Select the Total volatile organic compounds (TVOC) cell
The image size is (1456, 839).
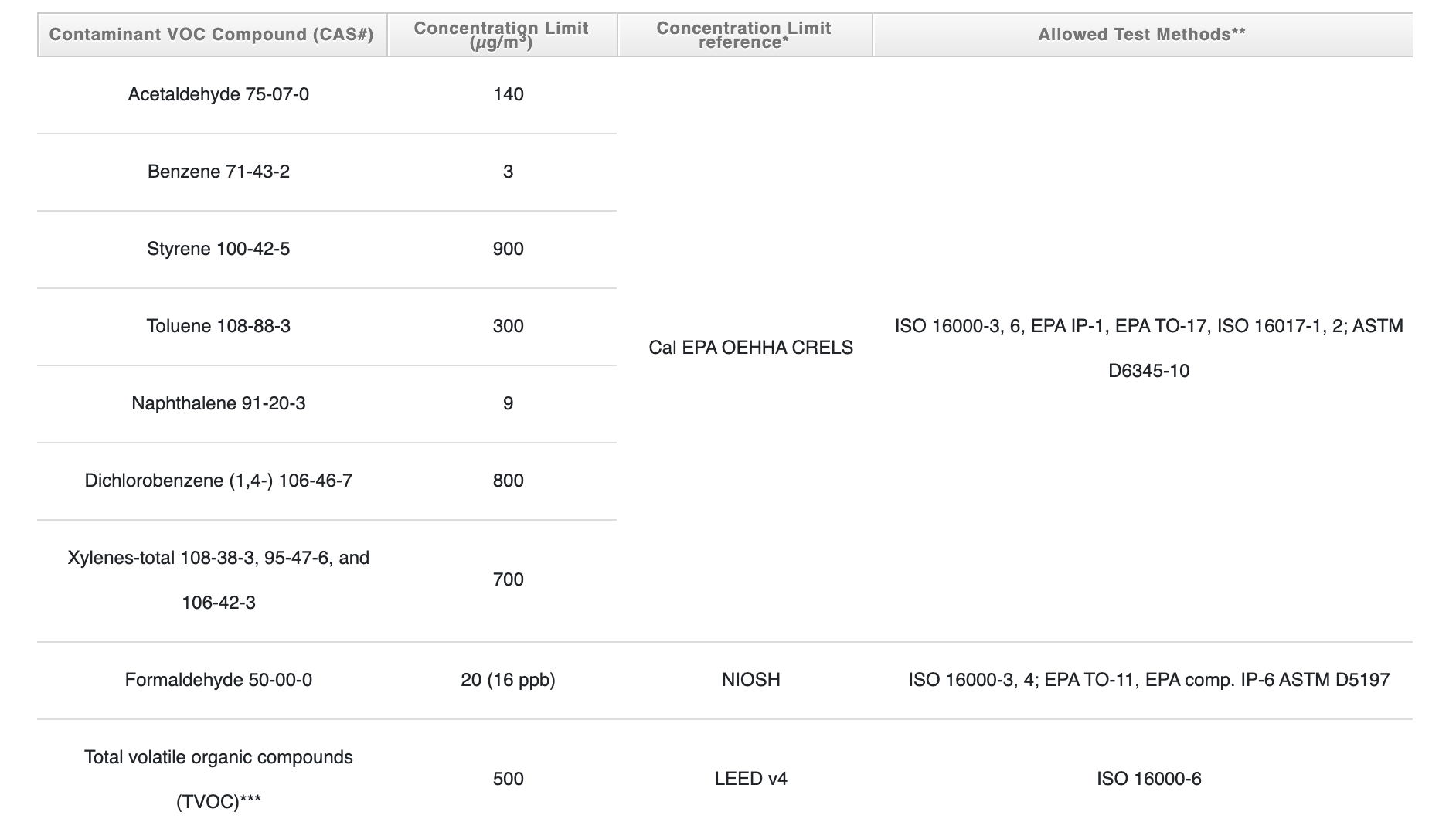219,780
